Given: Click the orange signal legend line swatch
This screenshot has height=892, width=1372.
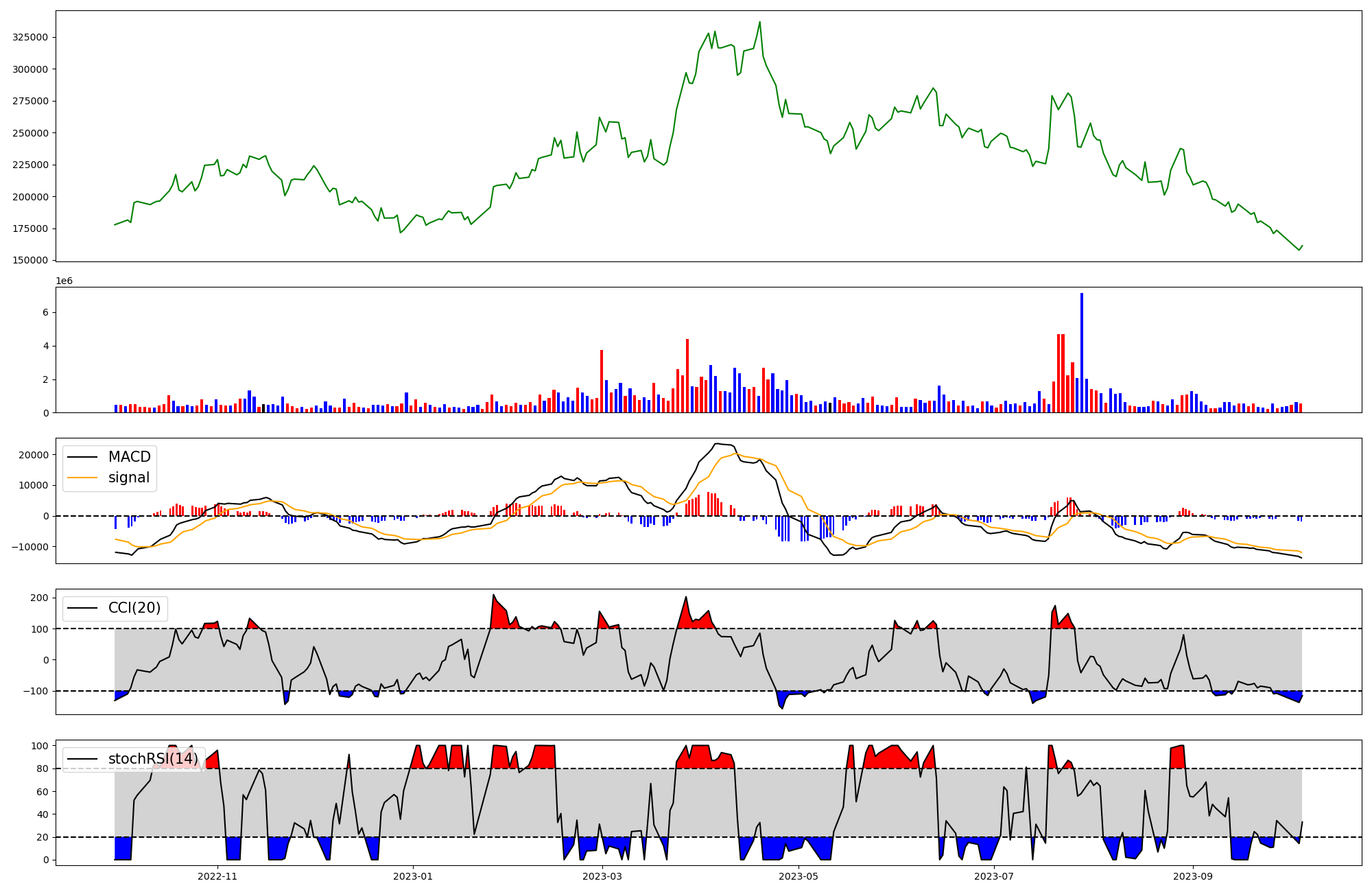Looking at the screenshot, I should (84, 478).
